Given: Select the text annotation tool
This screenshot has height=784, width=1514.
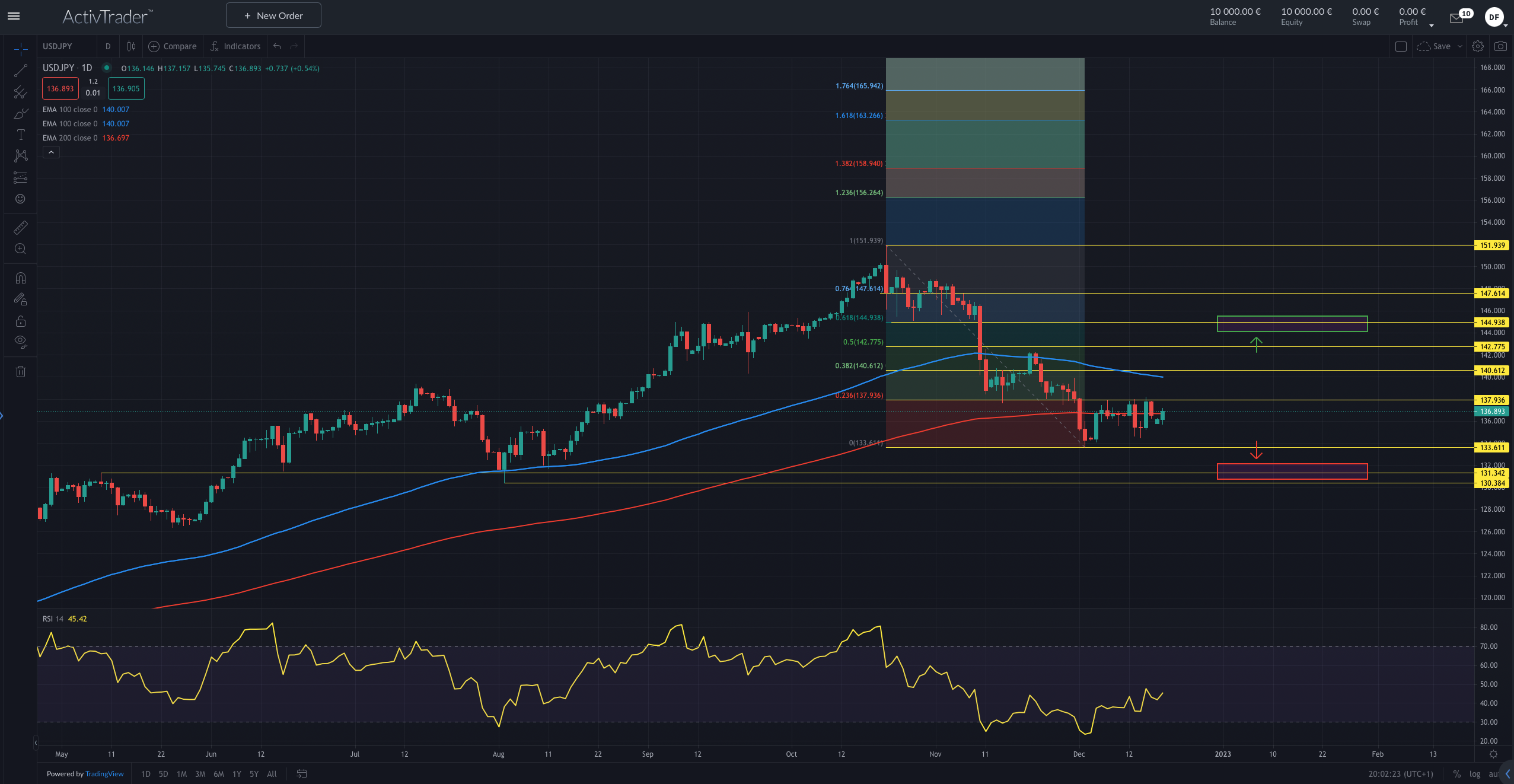Looking at the screenshot, I should 20,135.
